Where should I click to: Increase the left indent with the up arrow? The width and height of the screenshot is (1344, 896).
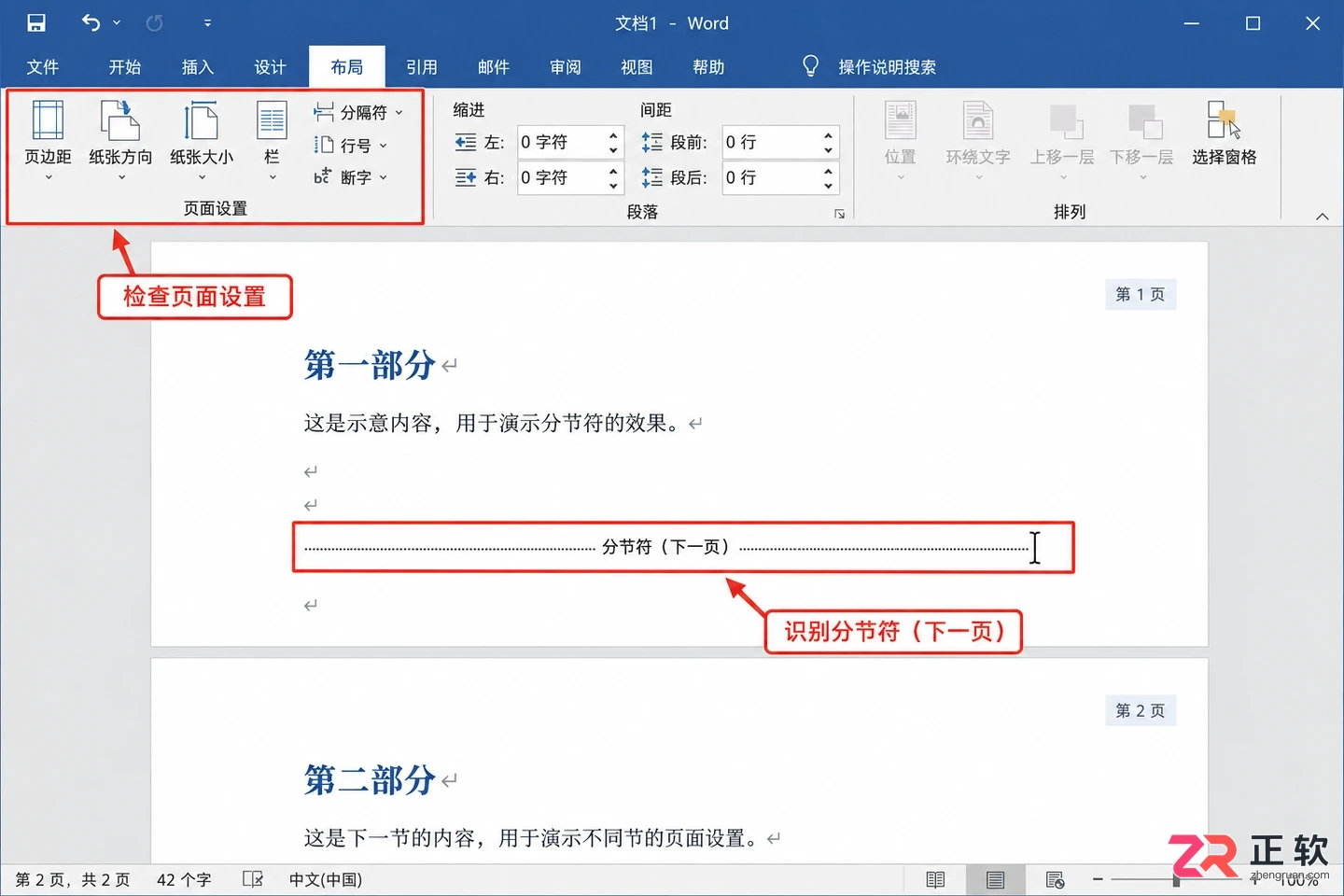point(613,134)
